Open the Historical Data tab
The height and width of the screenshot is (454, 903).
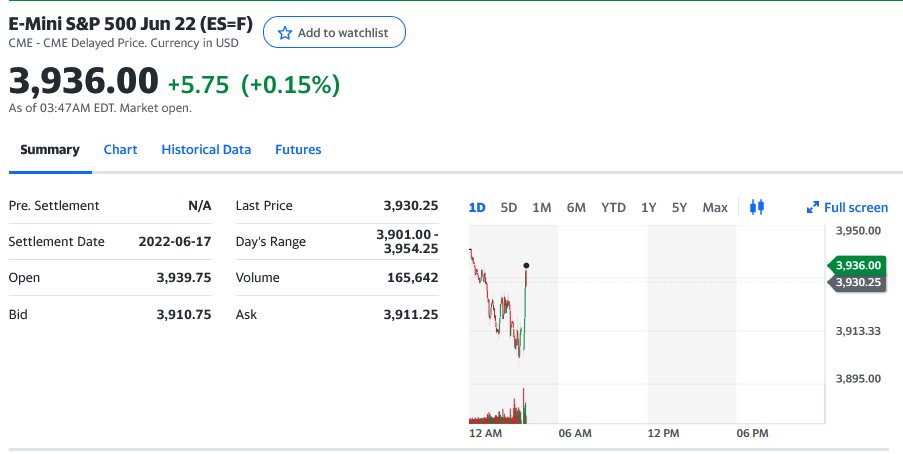pos(206,149)
